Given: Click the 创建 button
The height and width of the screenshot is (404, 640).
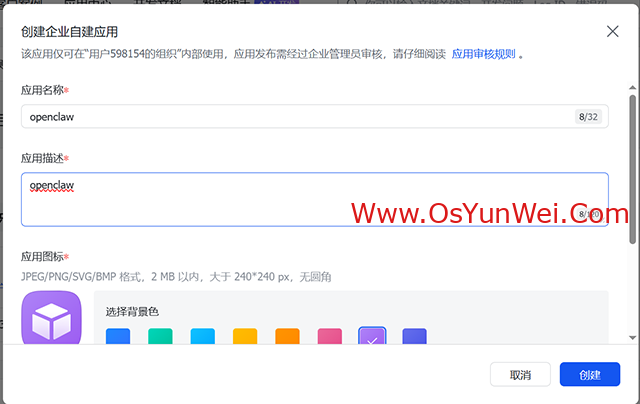Looking at the screenshot, I should (x=589, y=375).
